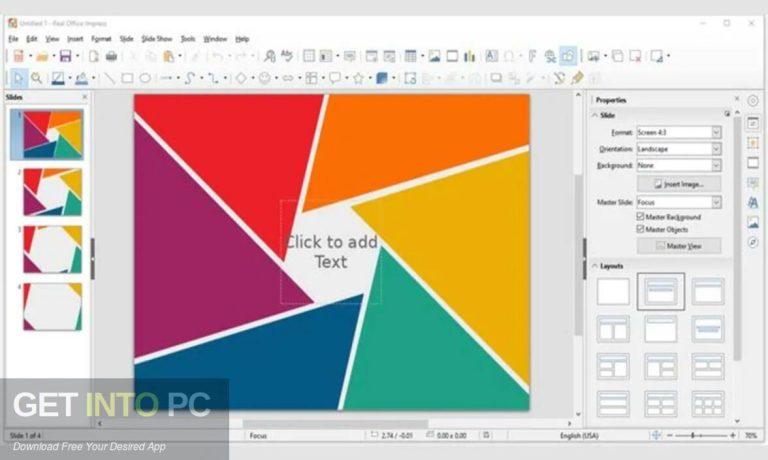768x460 pixels.
Task: Open sidebar settings circle icon
Action: pyautogui.click(x=753, y=101)
